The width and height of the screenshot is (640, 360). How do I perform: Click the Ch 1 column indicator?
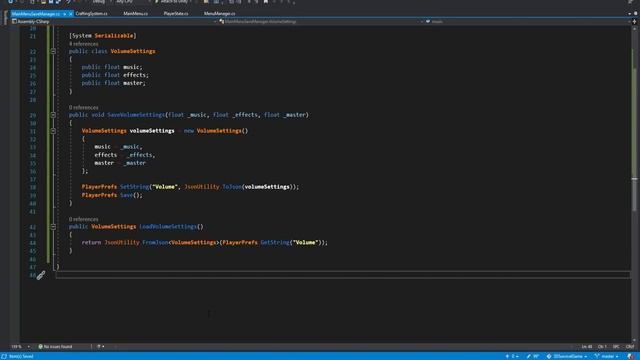602,347
